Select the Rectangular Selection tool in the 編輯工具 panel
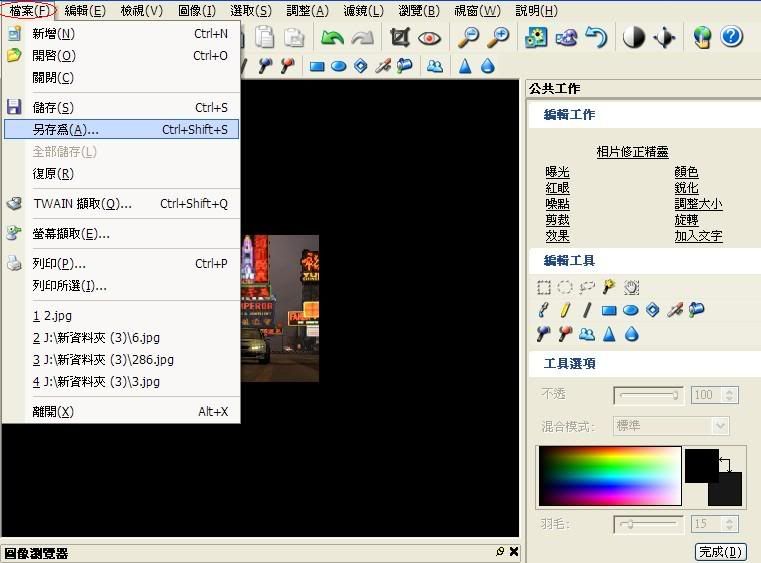Screen dimensions: 761x563 click(x=544, y=287)
